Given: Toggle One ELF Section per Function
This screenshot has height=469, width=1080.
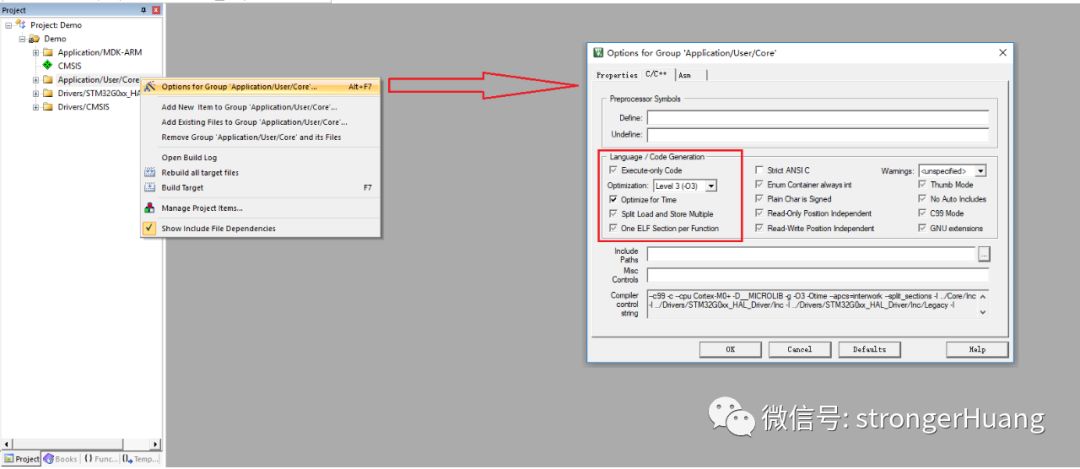Looking at the screenshot, I should (613, 228).
